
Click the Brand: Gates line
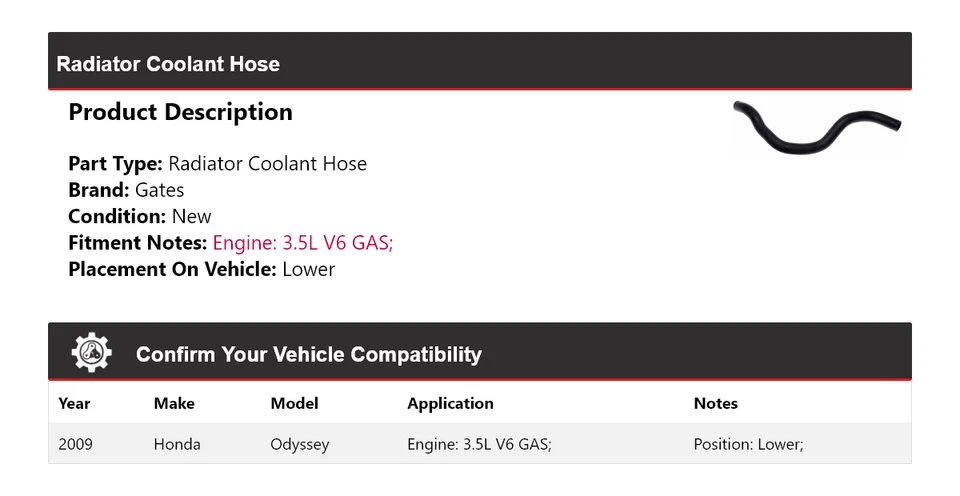tap(126, 190)
